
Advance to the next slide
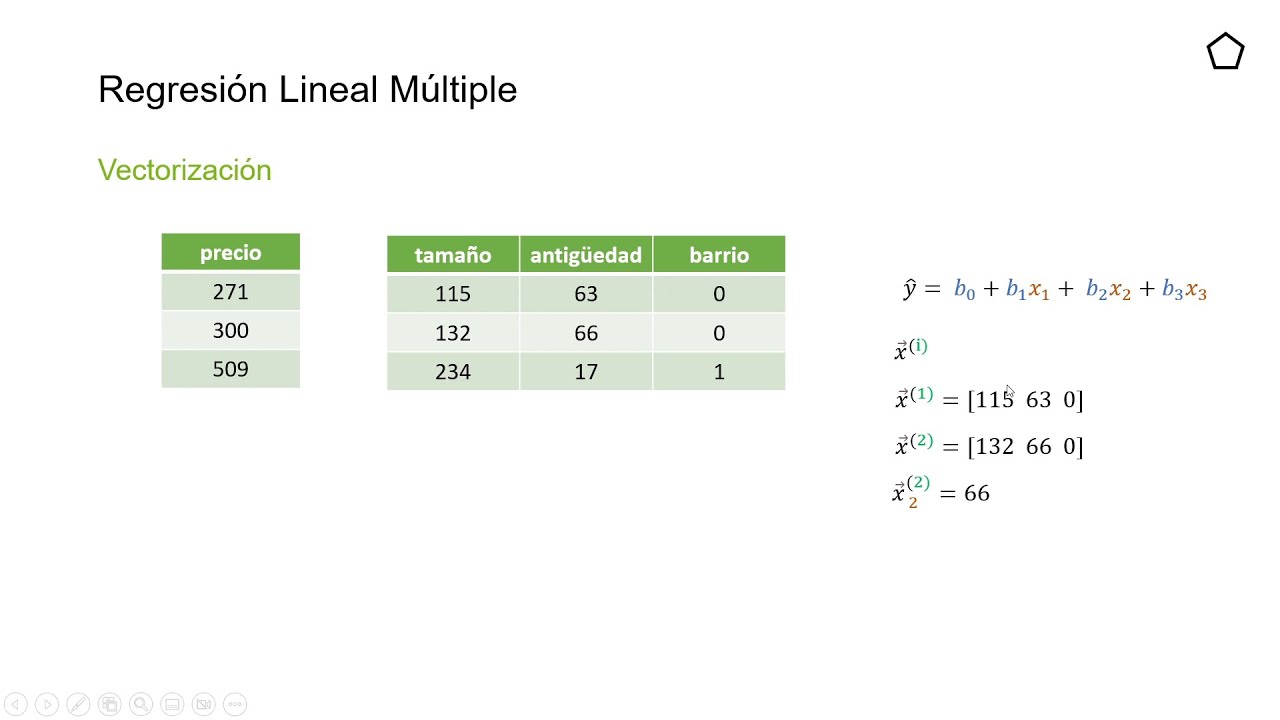[46, 704]
